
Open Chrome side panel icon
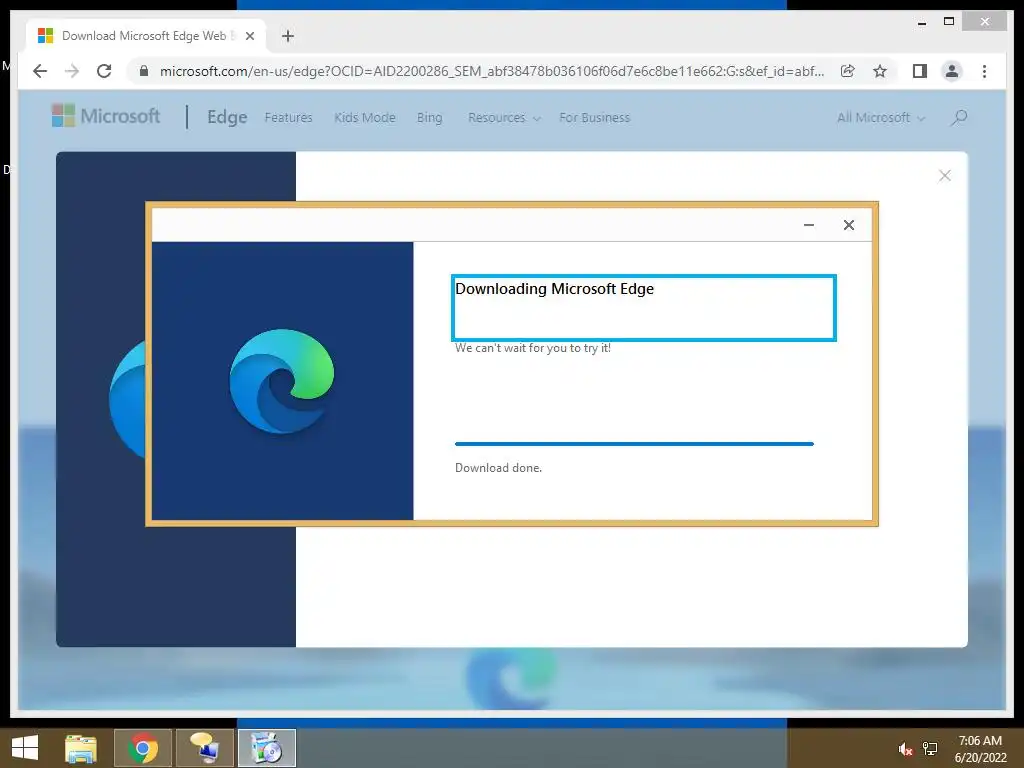click(x=920, y=71)
